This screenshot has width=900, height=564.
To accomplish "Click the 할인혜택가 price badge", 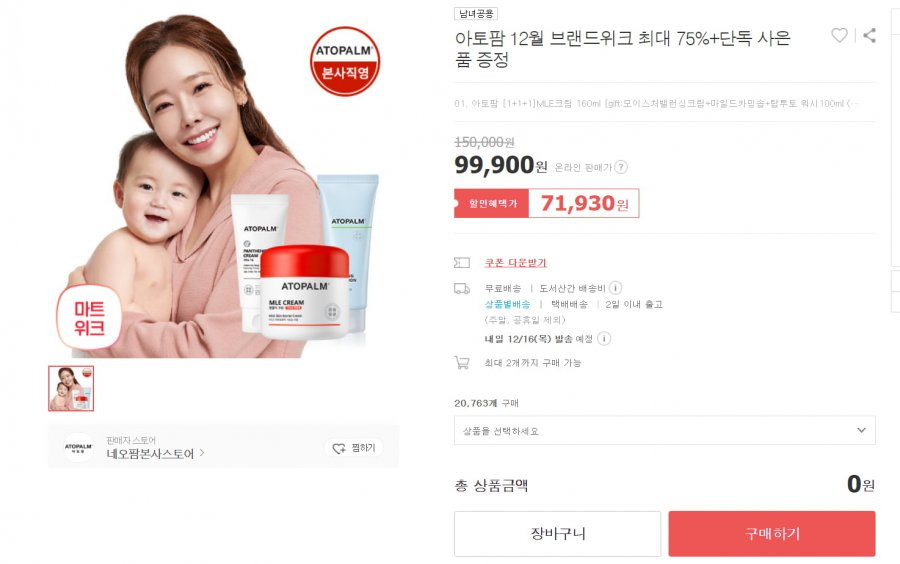I will tap(546, 203).
